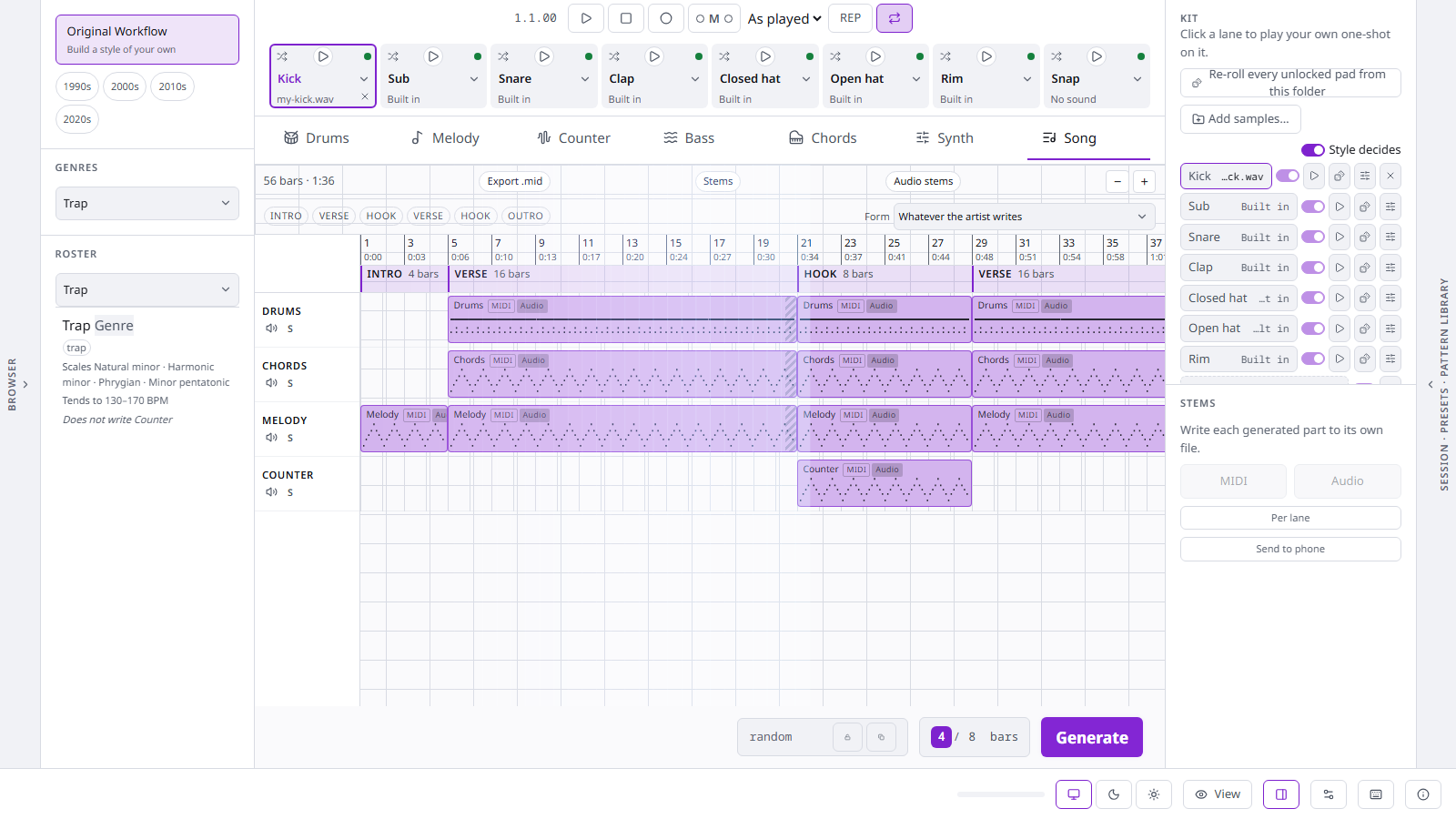Toggle the Kick sample switch
The image size is (1456, 819).
(x=1287, y=176)
